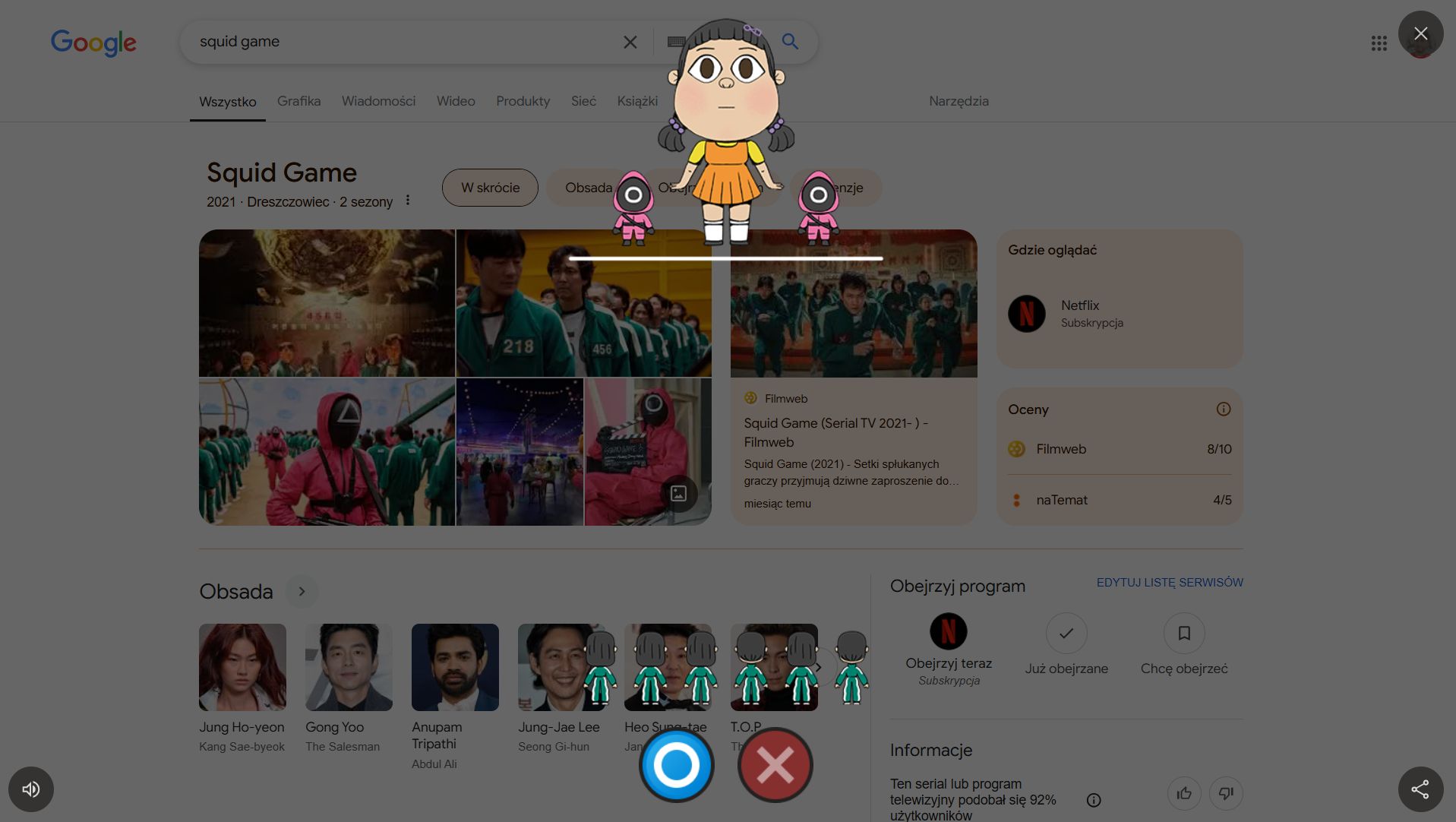The height and width of the screenshot is (822, 1456).
Task: Go to the Google homepage logo
Action: 93,43
